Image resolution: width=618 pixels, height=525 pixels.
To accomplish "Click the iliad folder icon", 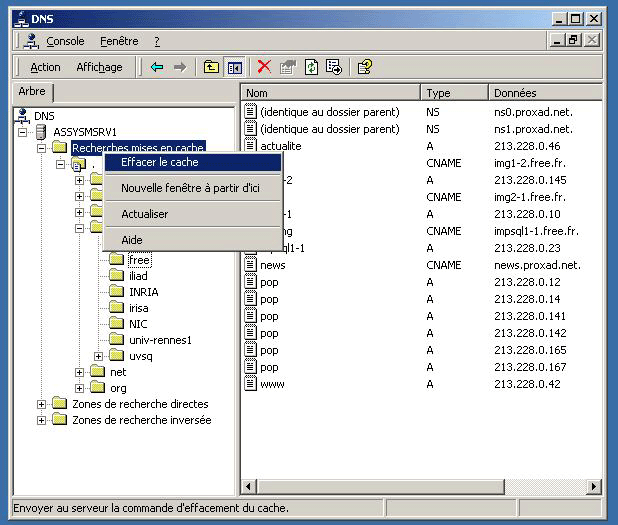I will tap(116, 275).
